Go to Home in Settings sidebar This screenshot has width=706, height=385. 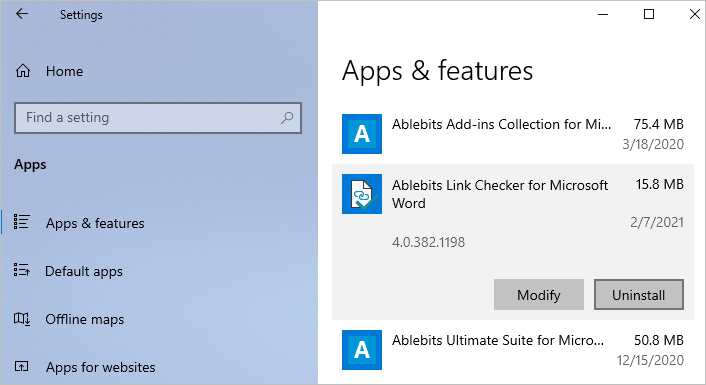[64, 71]
